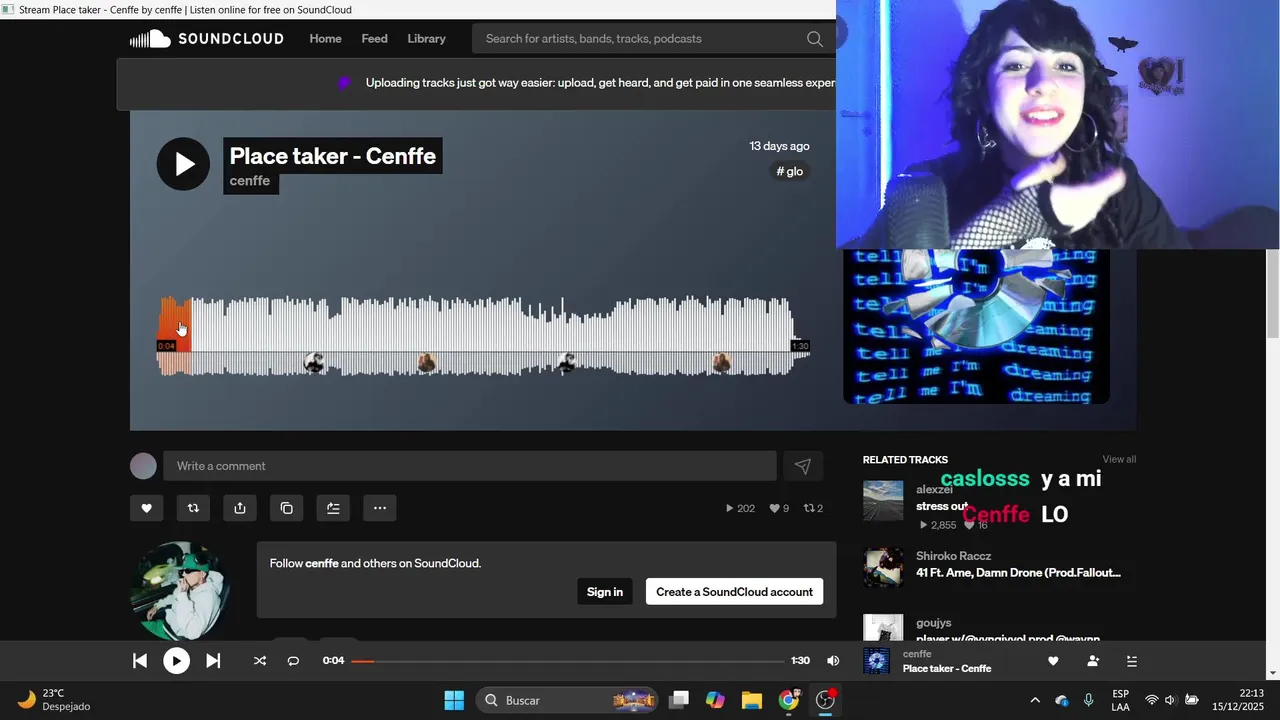
Task: Click the play button in the bottom player bar
Action: click(176, 661)
